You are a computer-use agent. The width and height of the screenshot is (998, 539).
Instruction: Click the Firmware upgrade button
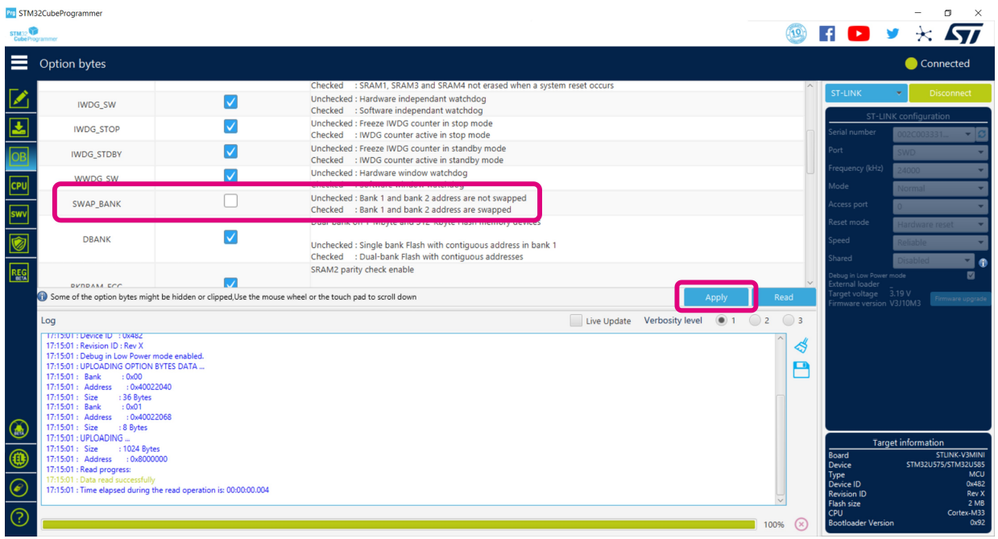[x=960, y=299]
